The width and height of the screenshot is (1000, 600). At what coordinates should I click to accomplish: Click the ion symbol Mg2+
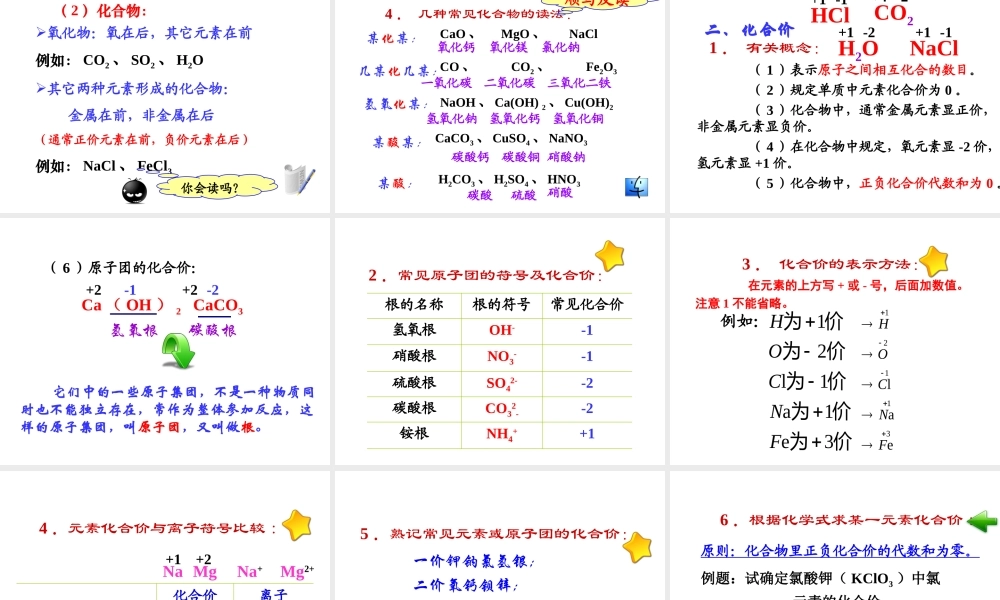tap(297, 571)
